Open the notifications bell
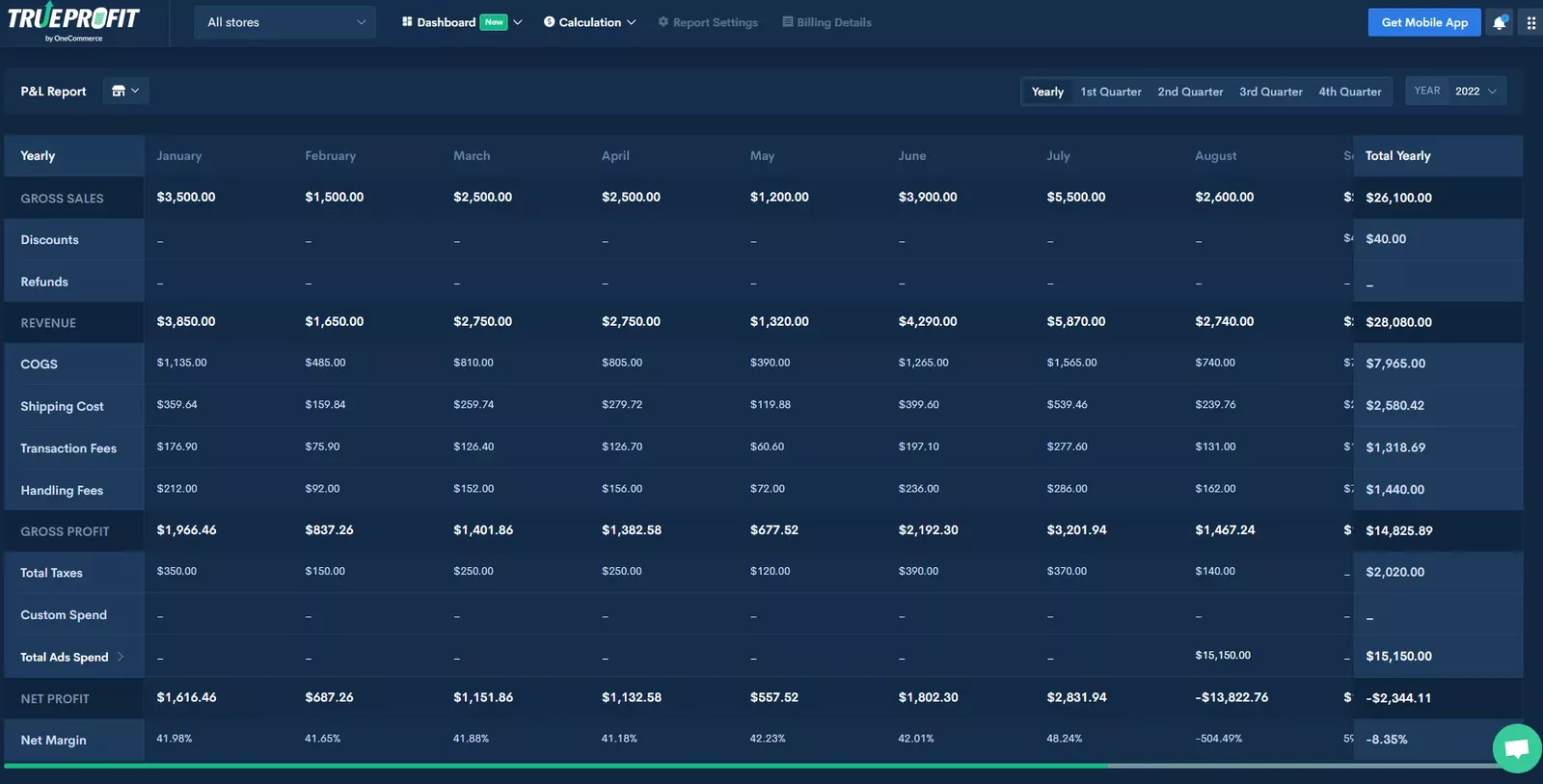This screenshot has width=1543, height=784. (1500, 22)
